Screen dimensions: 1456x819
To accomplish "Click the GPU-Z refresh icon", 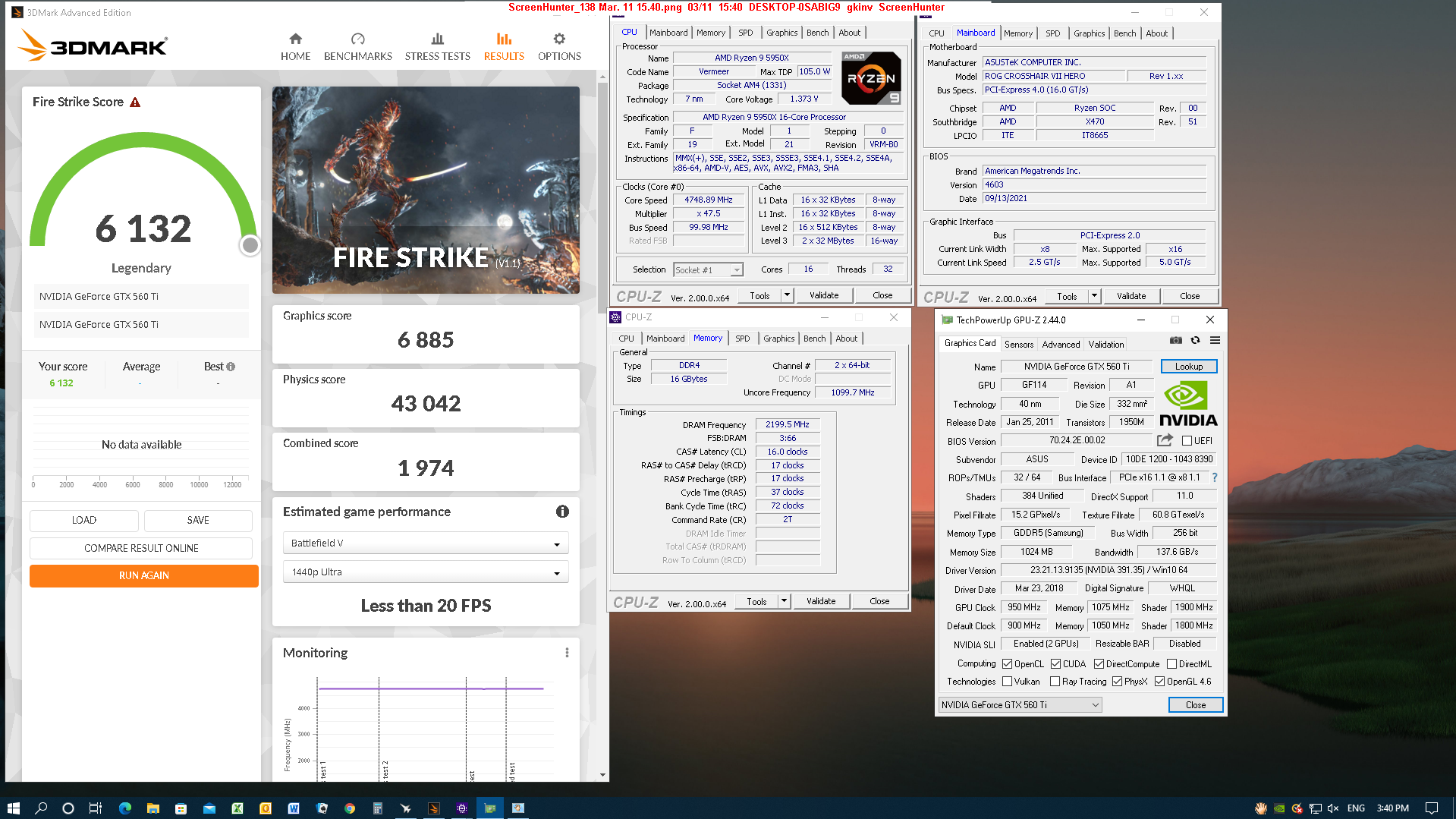I will [1195, 340].
